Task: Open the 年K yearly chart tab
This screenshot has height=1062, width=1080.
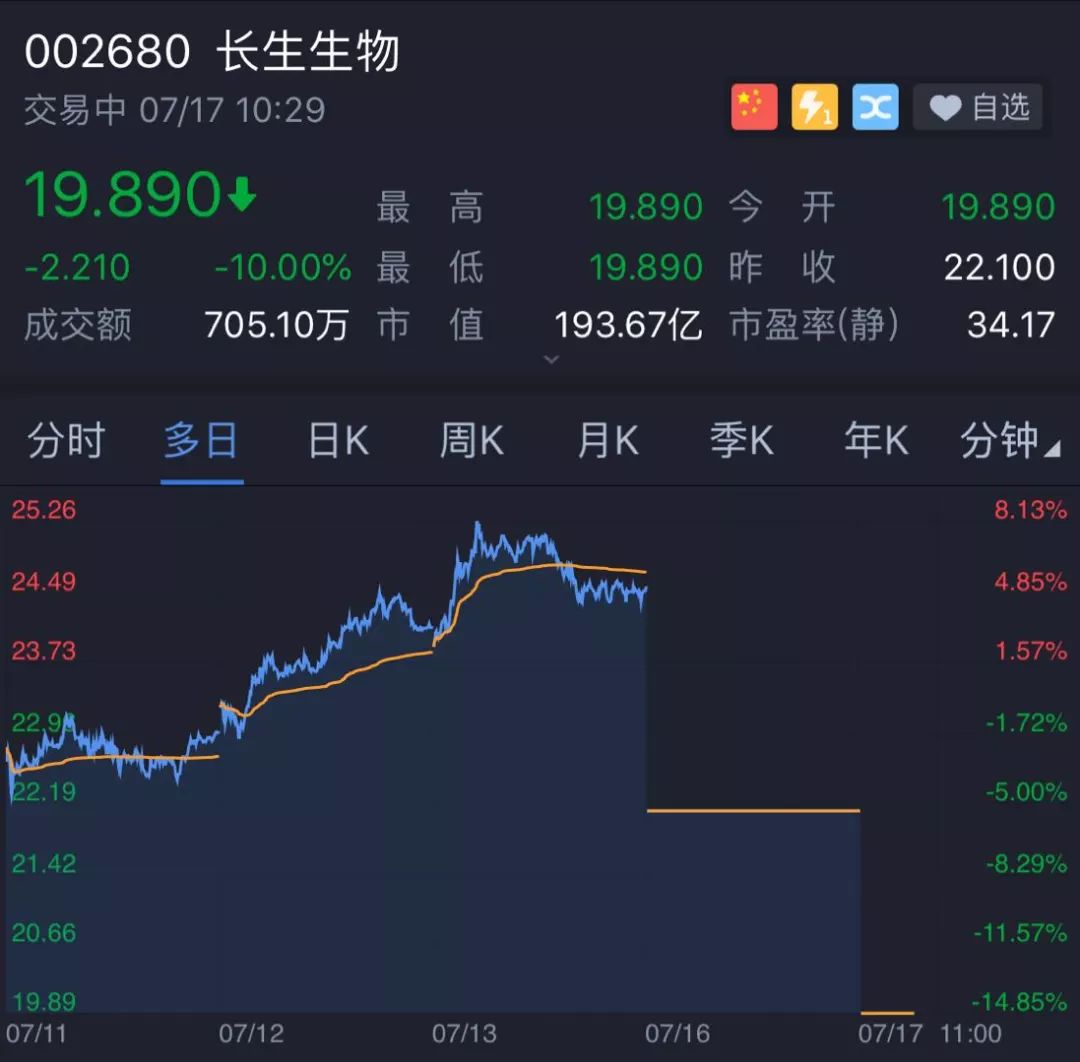Action: [x=876, y=440]
